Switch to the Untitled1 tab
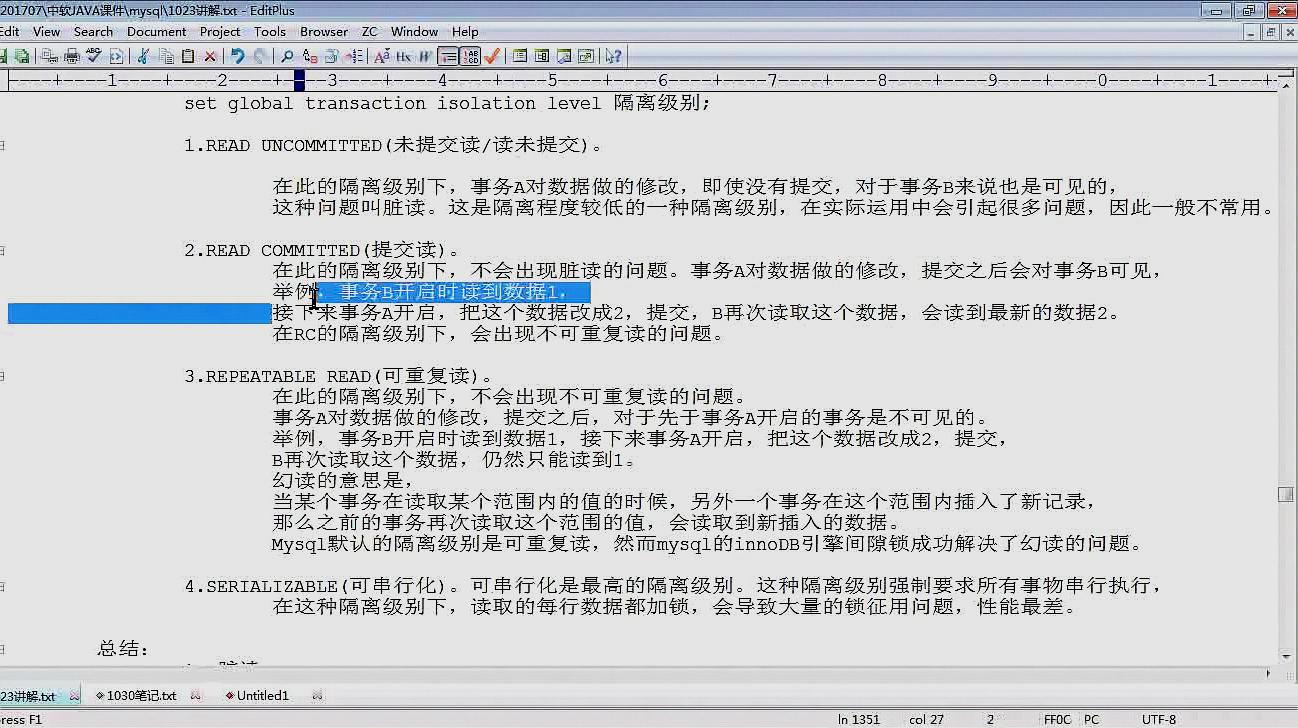The width and height of the screenshot is (1298, 728). click(262, 695)
